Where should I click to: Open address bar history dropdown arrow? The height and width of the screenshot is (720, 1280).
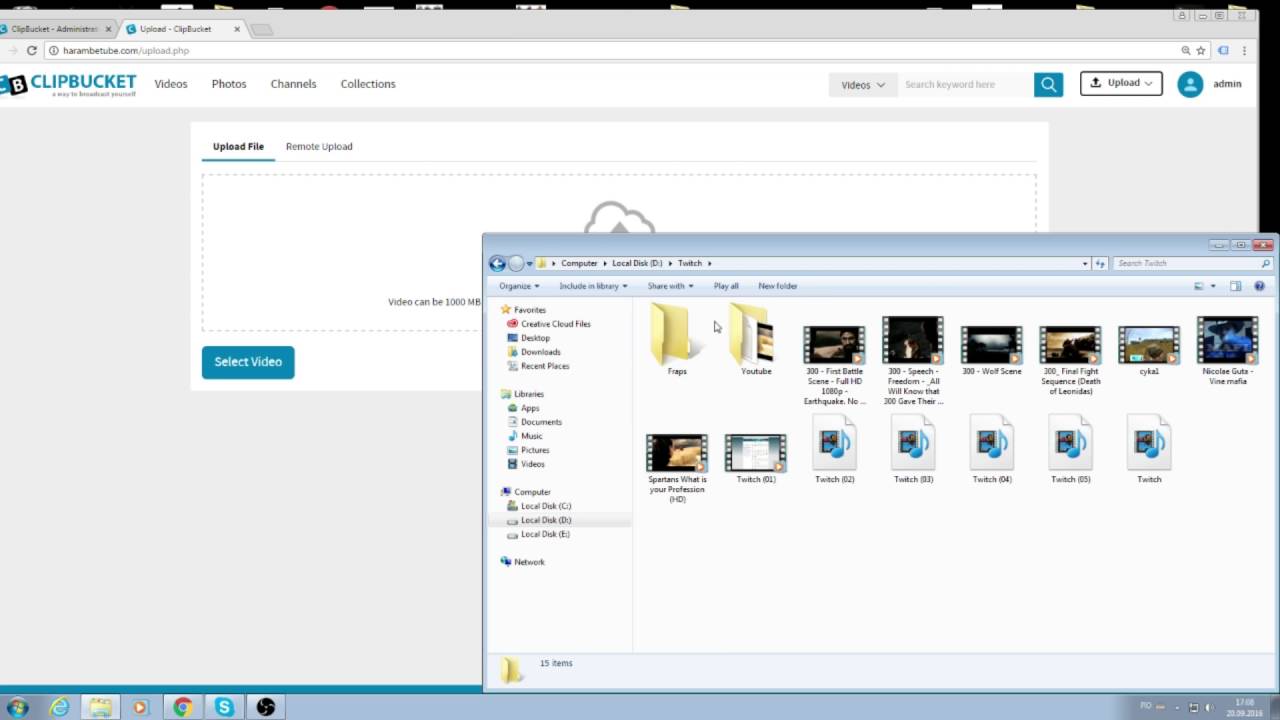1085,264
